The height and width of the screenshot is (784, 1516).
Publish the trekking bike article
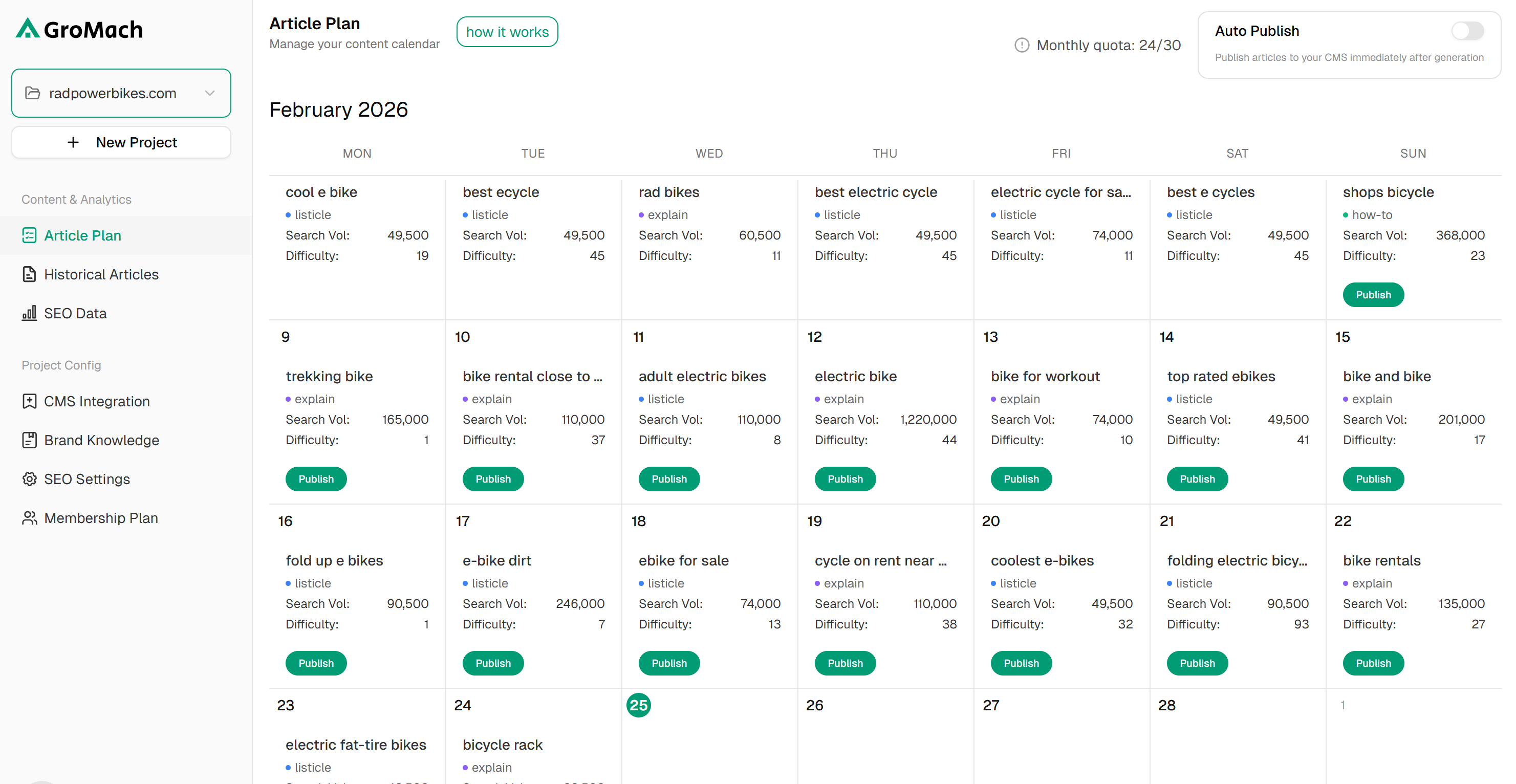click(316, 479)
